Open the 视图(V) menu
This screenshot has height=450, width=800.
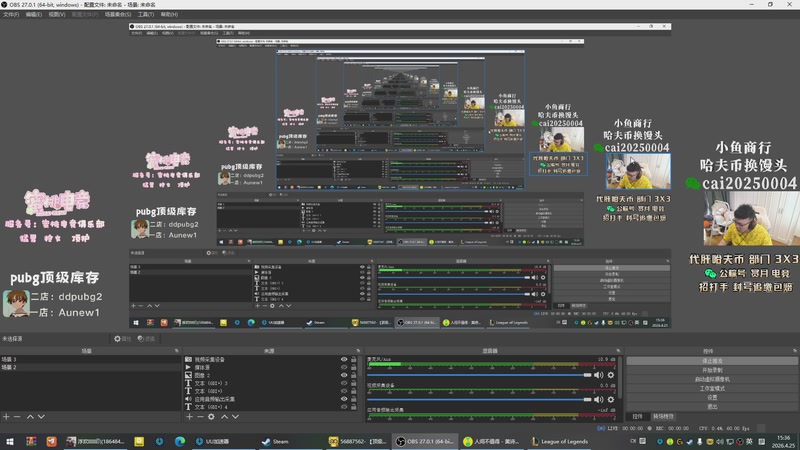click(57, 14)
